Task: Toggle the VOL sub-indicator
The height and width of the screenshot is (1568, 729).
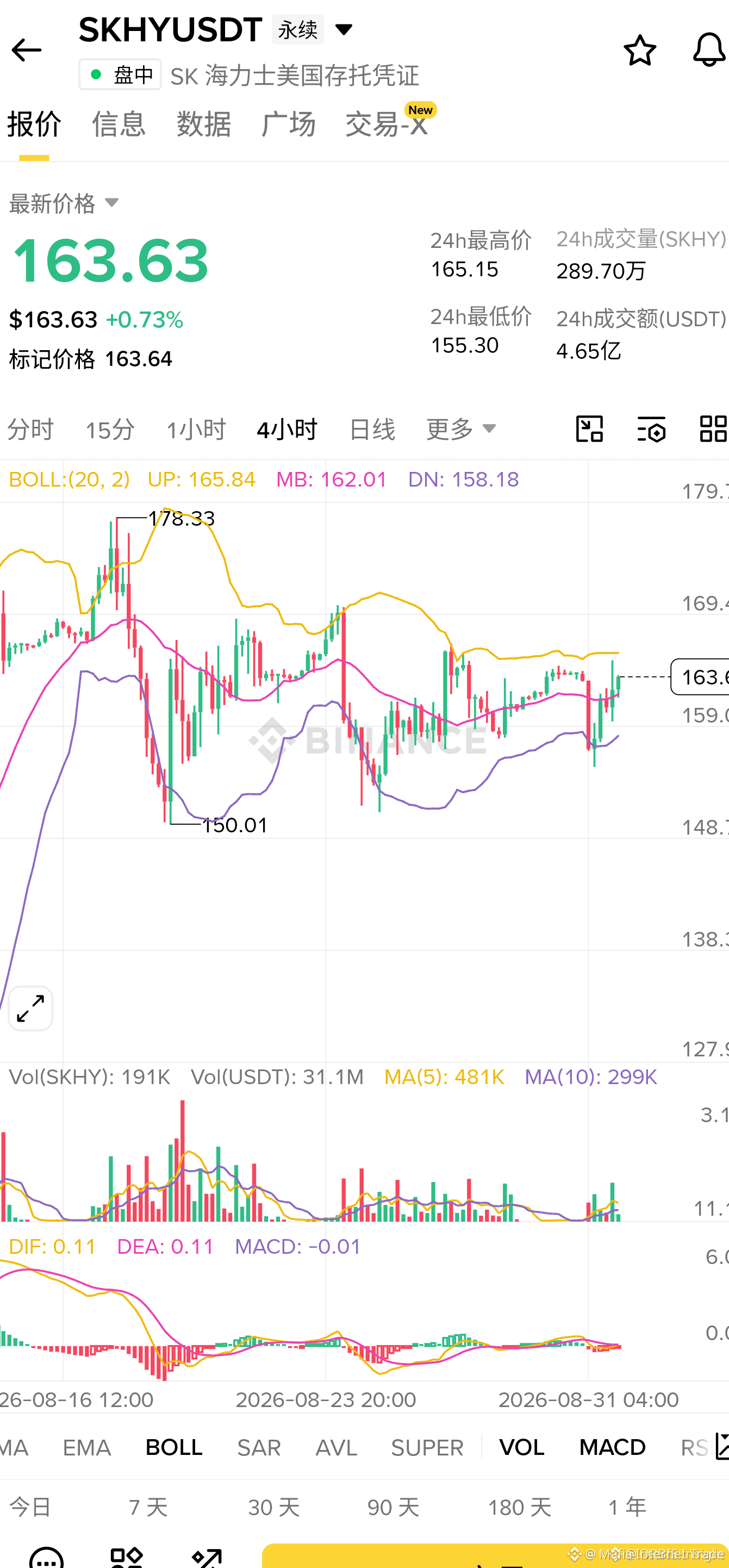Action: (x=521, y=1447)
